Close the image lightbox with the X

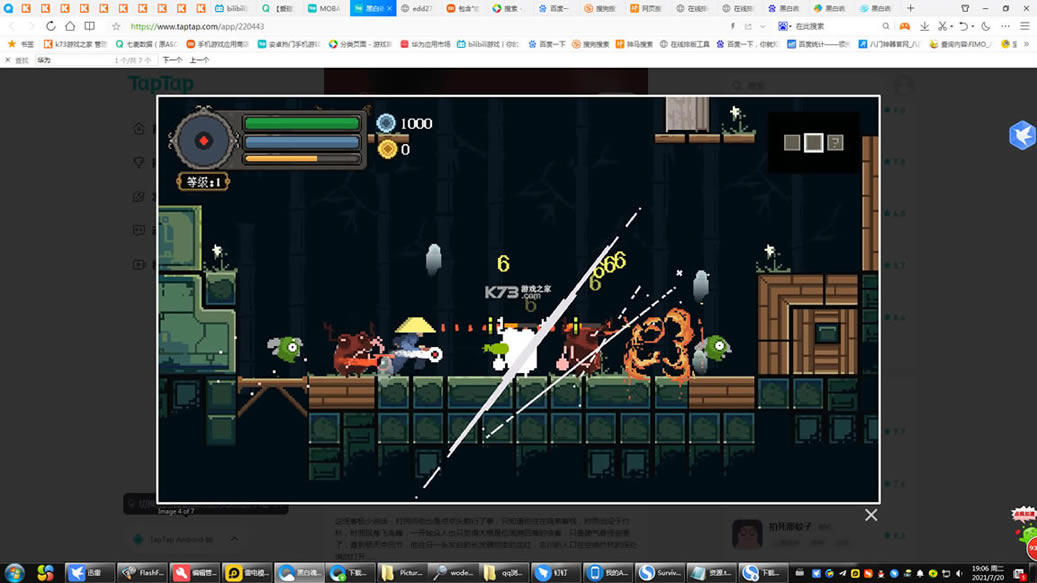click(871, 515)
